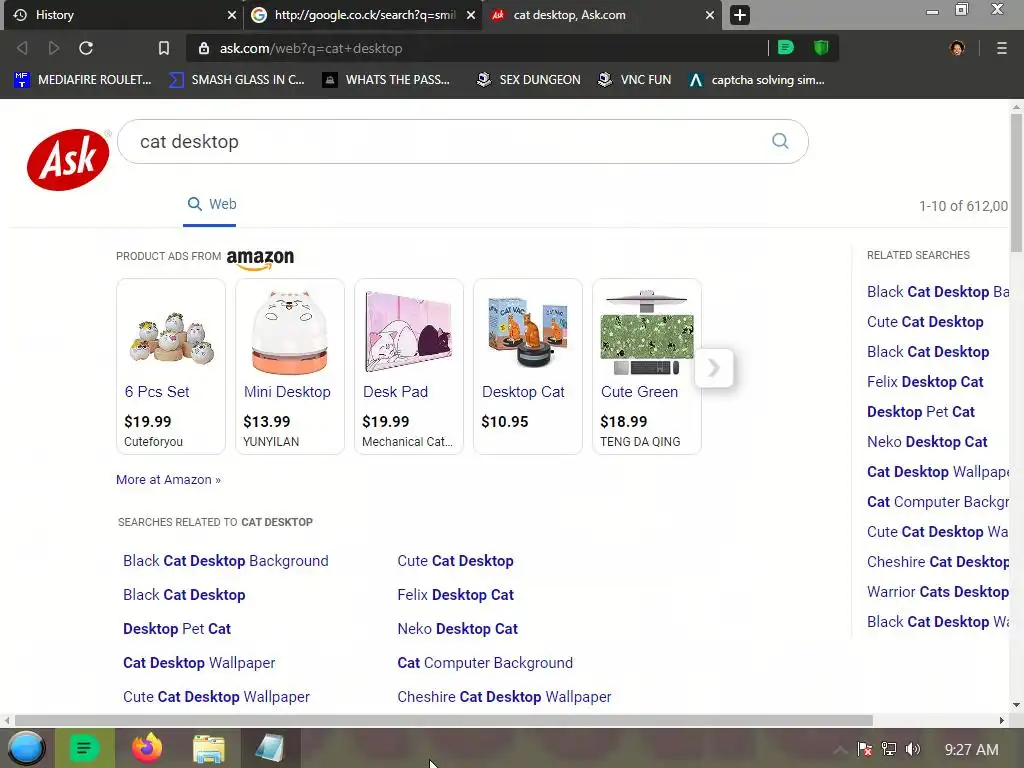Click the magnifier search icon in Ask box
Screen dimensions: 1024x768
point(780,141)
